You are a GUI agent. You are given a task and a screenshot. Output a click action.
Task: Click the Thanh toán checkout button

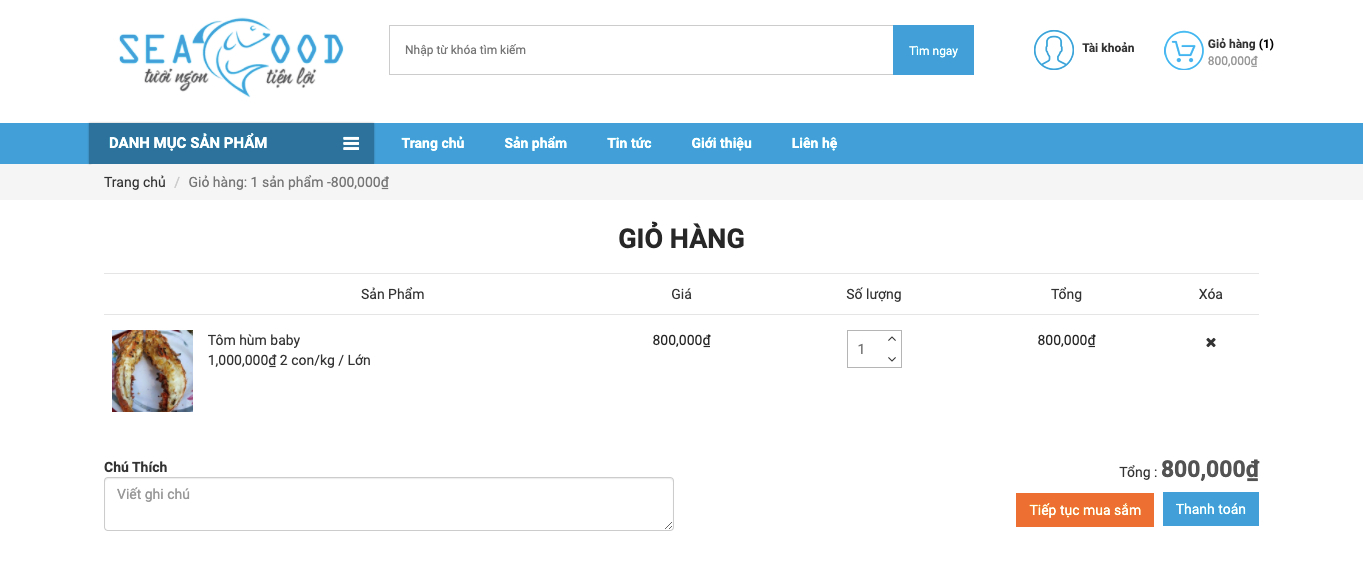[1210, 509]
